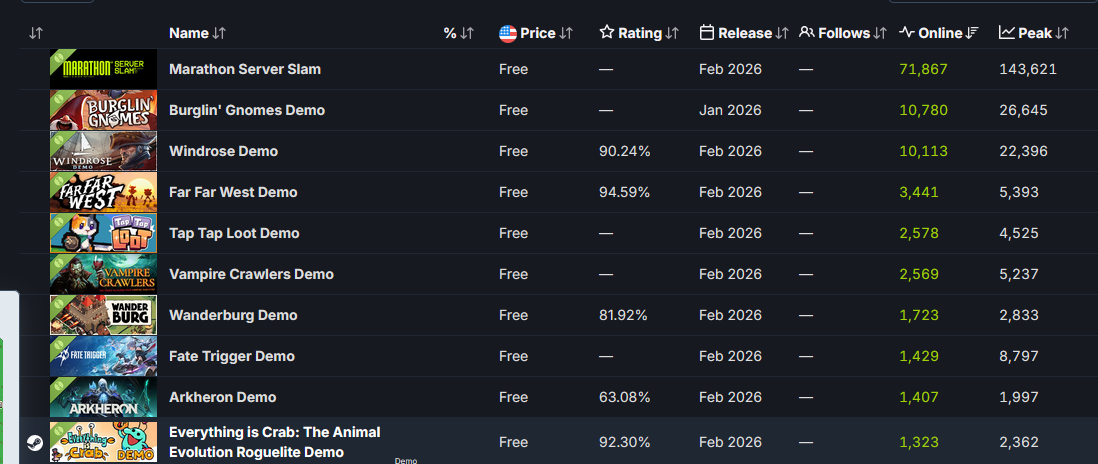Click the people icon beside Follows
Image resolution: width=1098 pixels, height=464 pixels.
click(x=807, y=32)
